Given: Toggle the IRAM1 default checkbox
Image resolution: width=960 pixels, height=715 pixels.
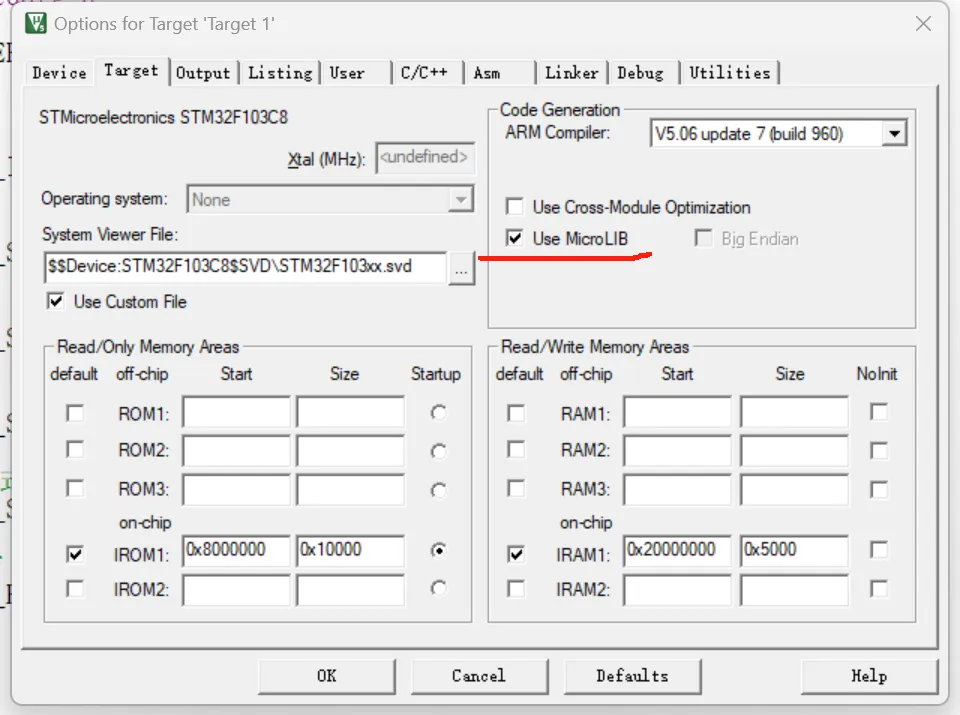Looking at the screenshot, I should [516, 554].
